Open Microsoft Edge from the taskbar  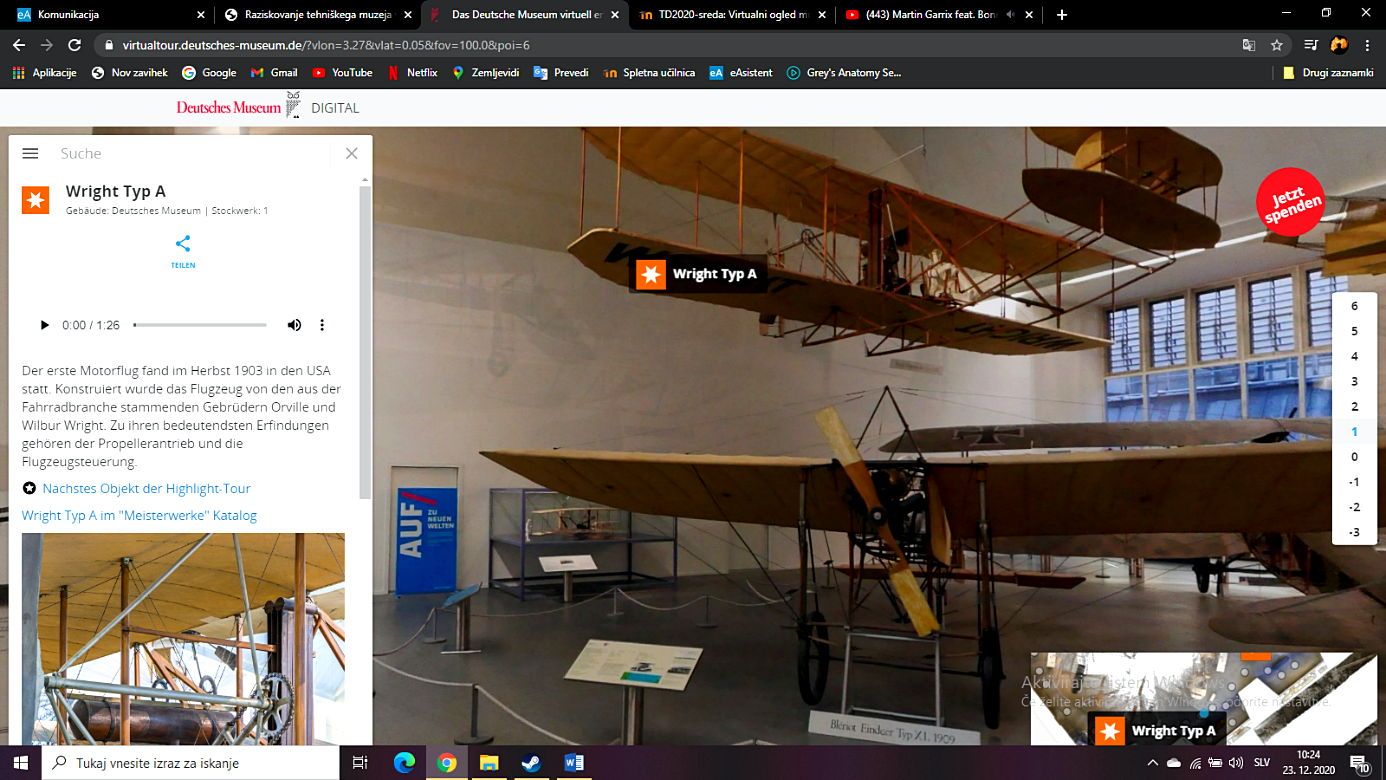404,763
